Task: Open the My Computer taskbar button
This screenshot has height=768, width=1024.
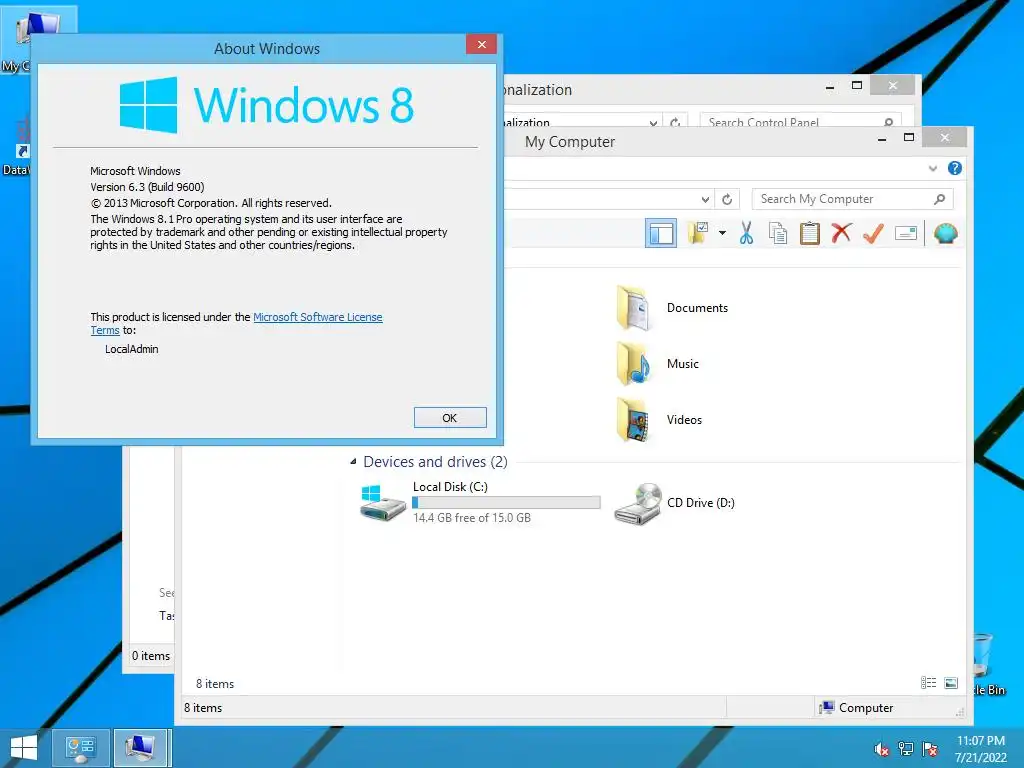Action: click(142, 748)
